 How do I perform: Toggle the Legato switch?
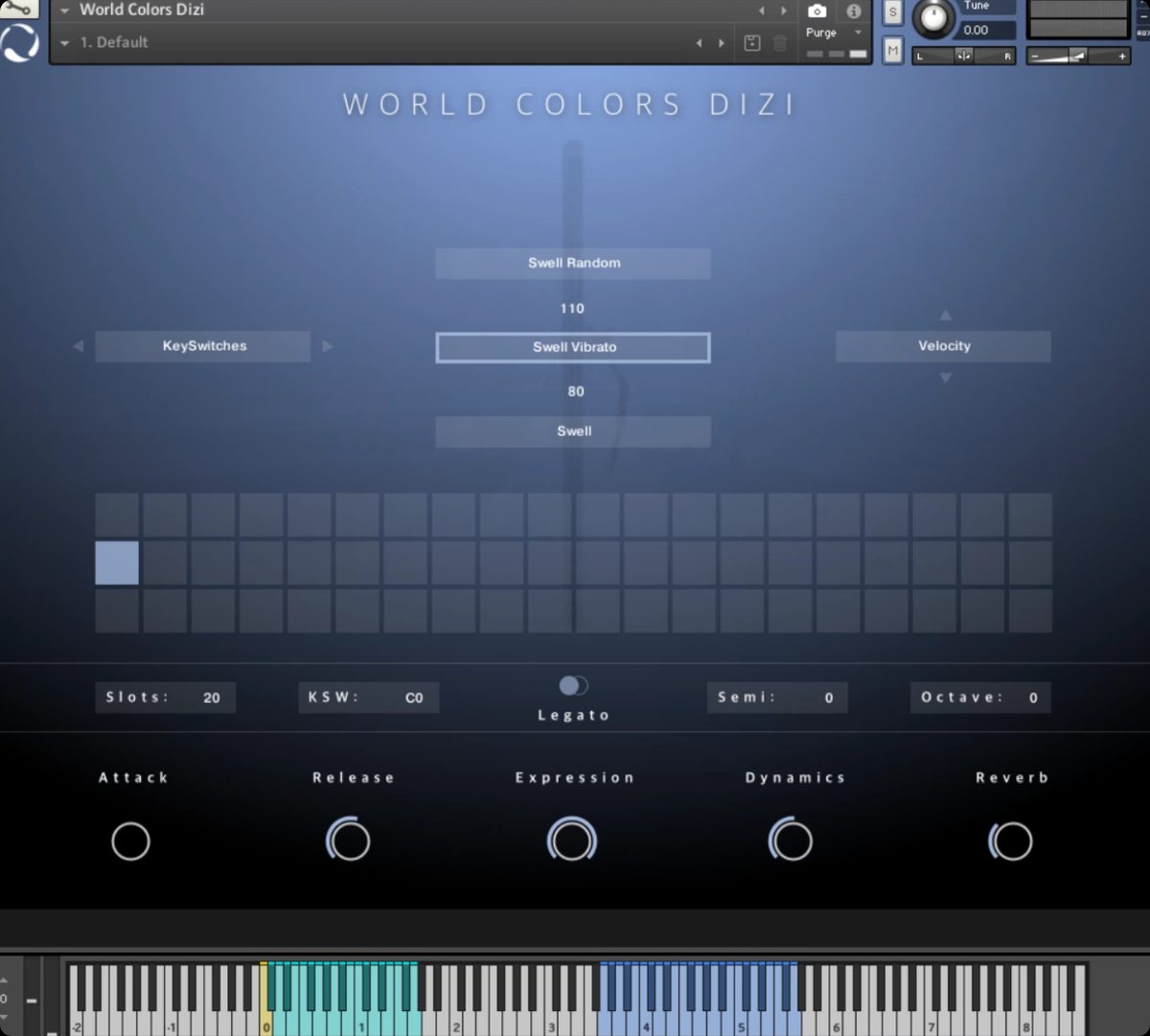[x=573, y=685]
